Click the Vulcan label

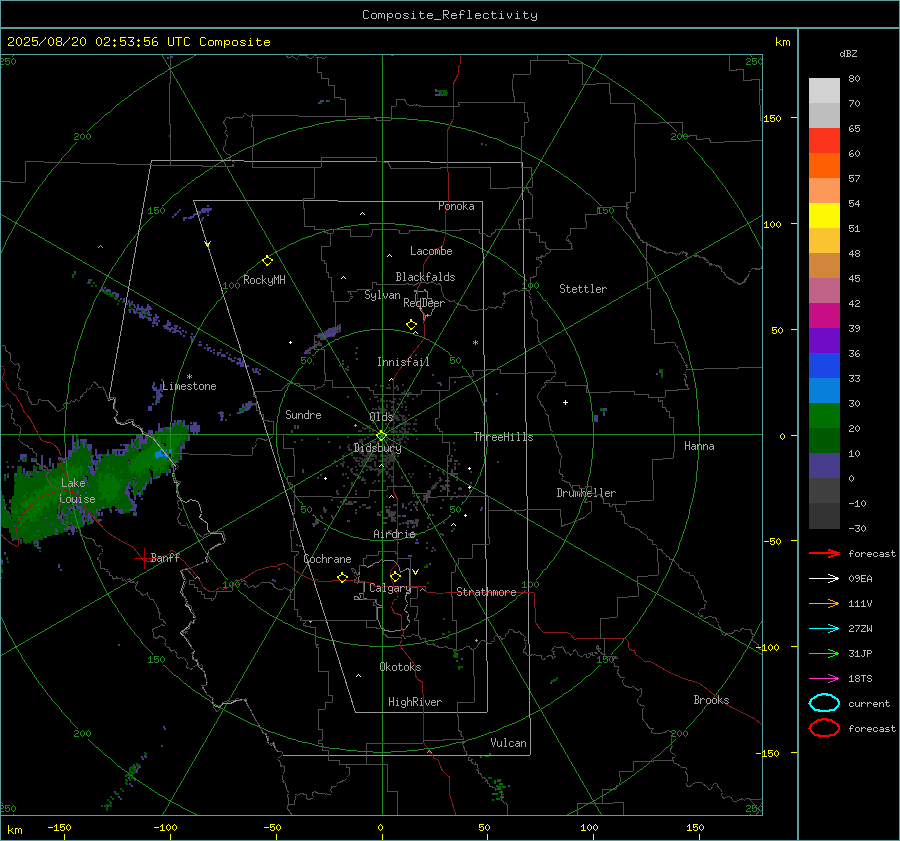(508, 743)
